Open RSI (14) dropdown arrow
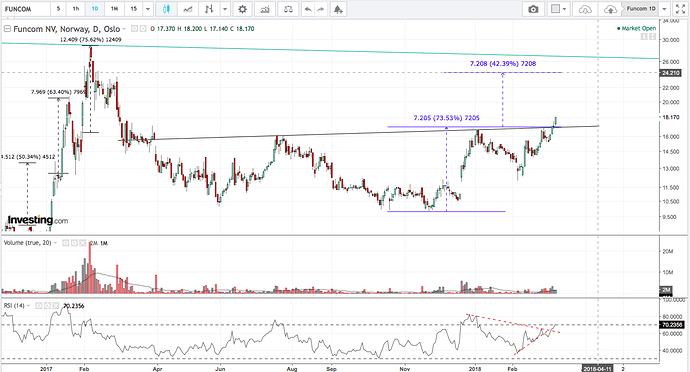Image resolution: width=690 pixels, height=372 pixels. click(x=29, y=306)
